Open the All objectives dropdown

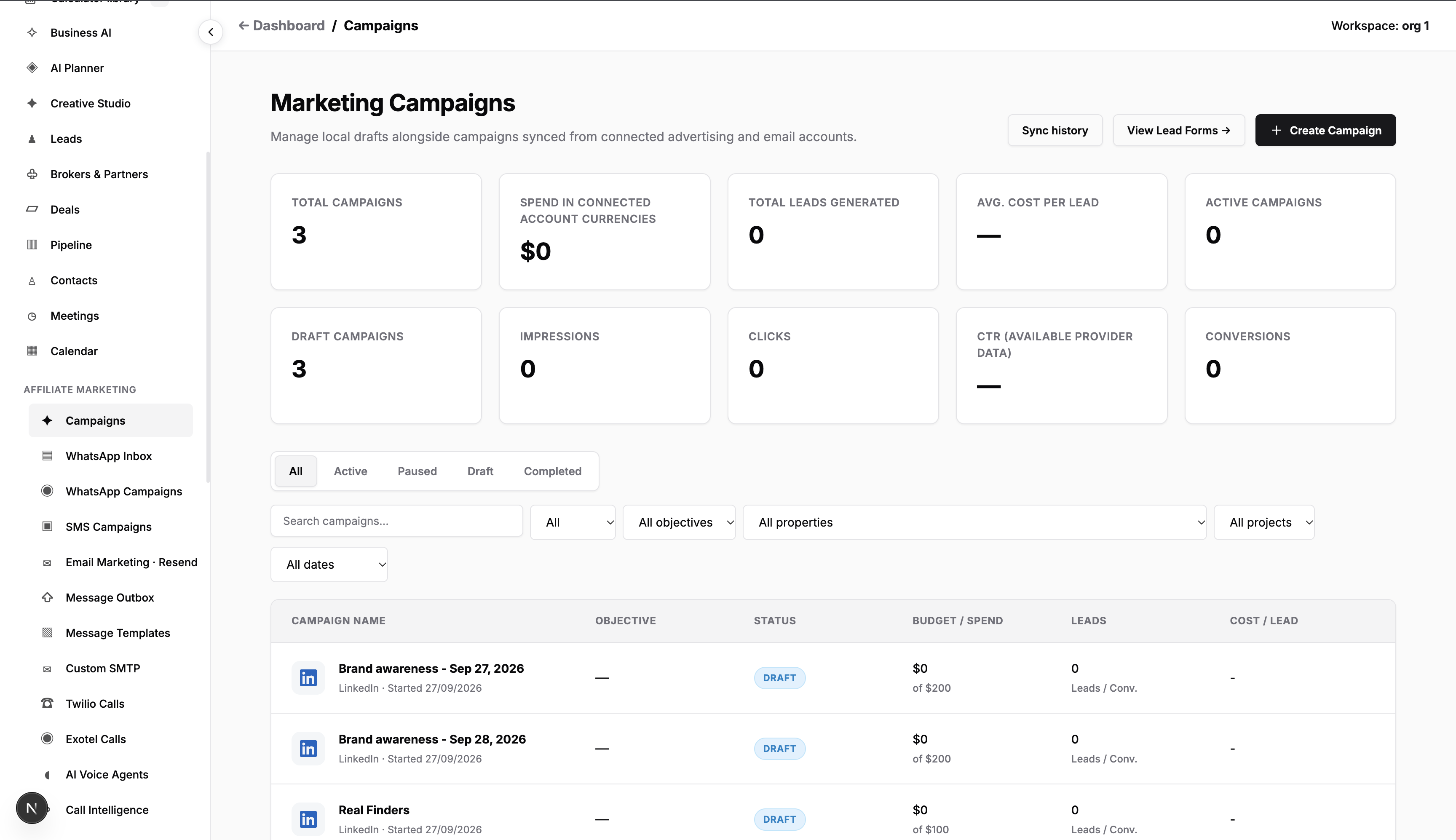[679, 522]
